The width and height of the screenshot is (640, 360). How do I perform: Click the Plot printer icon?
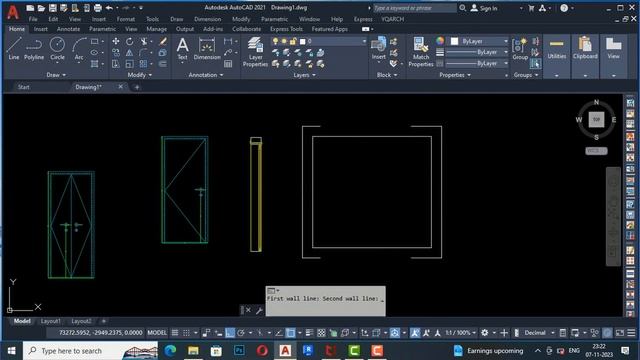[x=98, y=8]
